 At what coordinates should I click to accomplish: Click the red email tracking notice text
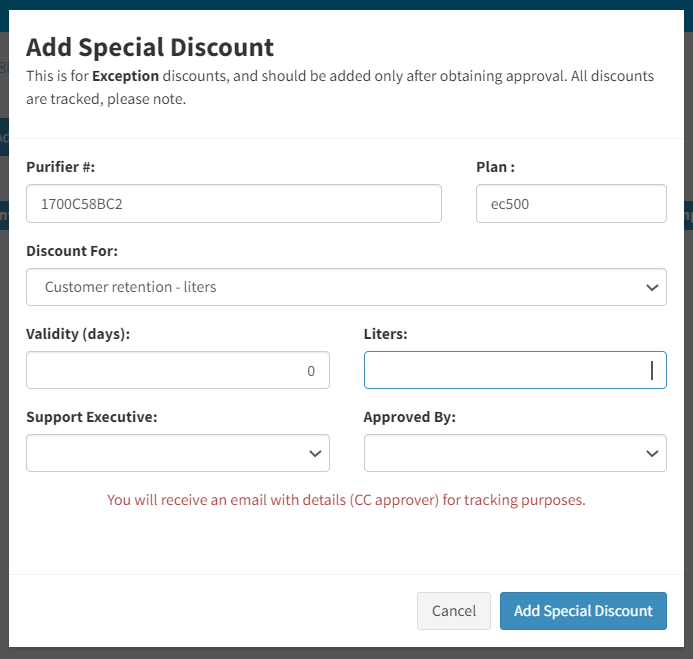[x=346, y=500]
